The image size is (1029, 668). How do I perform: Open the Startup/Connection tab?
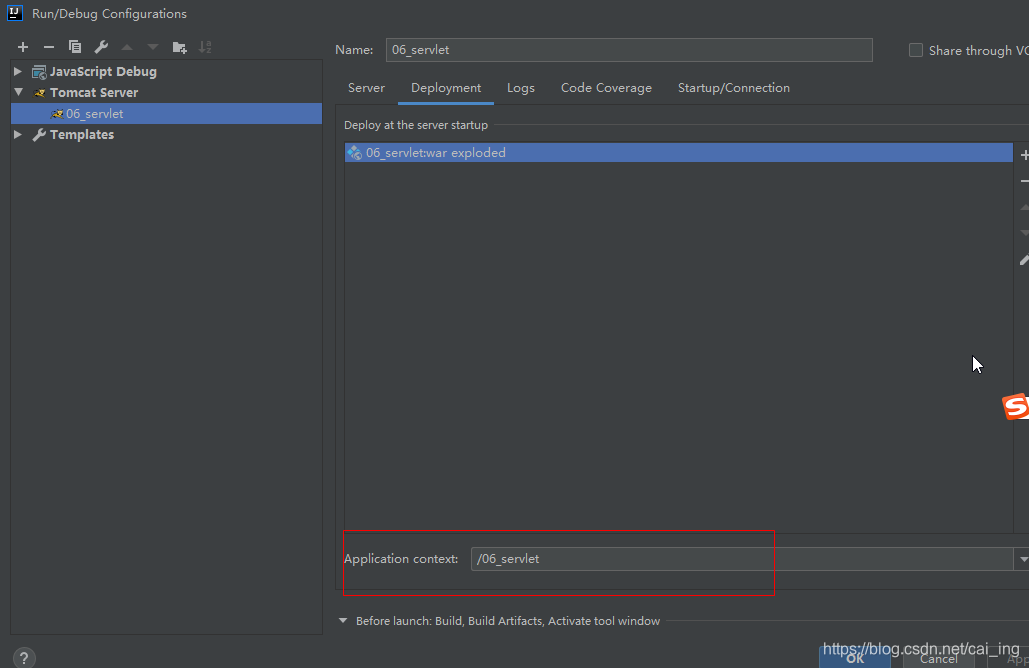734,88
